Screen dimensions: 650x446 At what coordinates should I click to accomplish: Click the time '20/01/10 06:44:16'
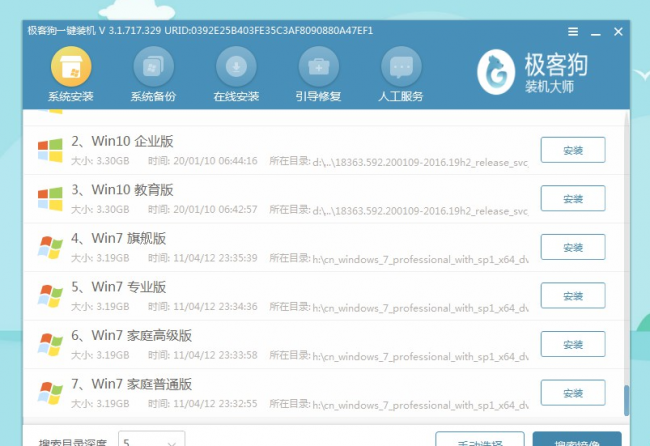click(x=215, y=161)
